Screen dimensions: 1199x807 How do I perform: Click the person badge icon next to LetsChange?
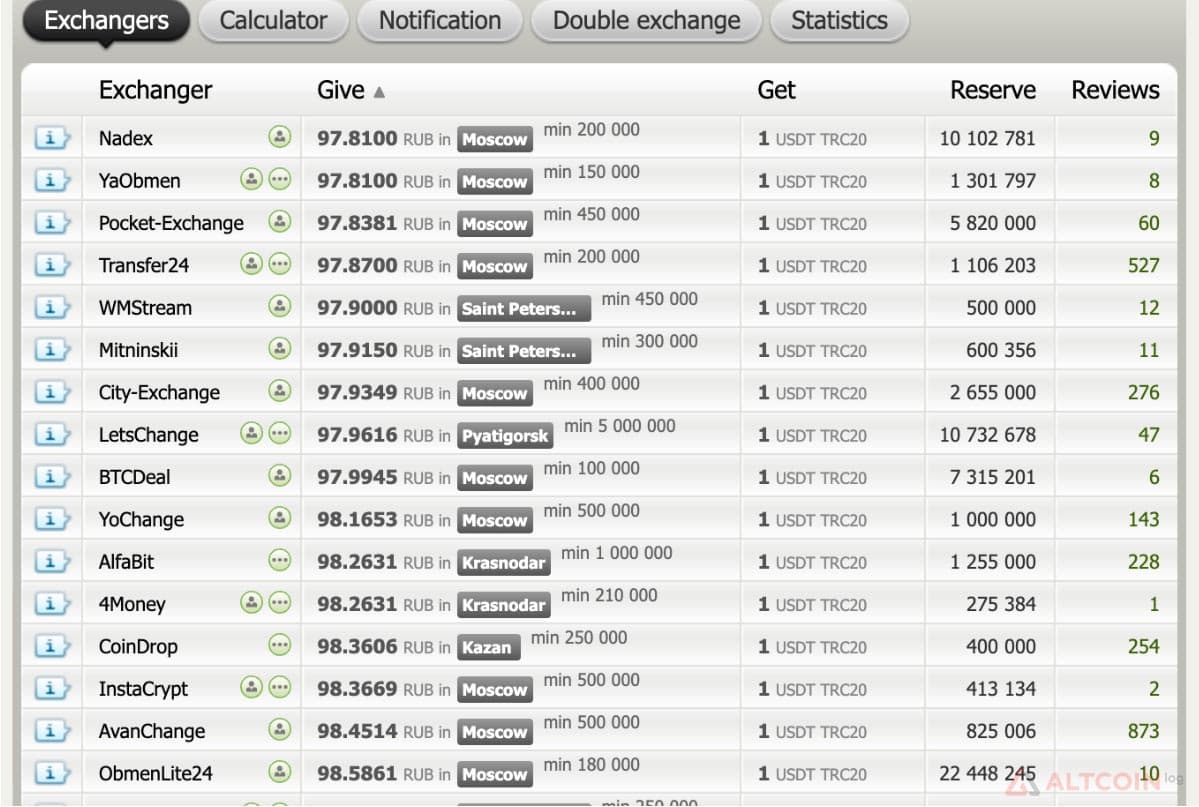coord(252,434)
